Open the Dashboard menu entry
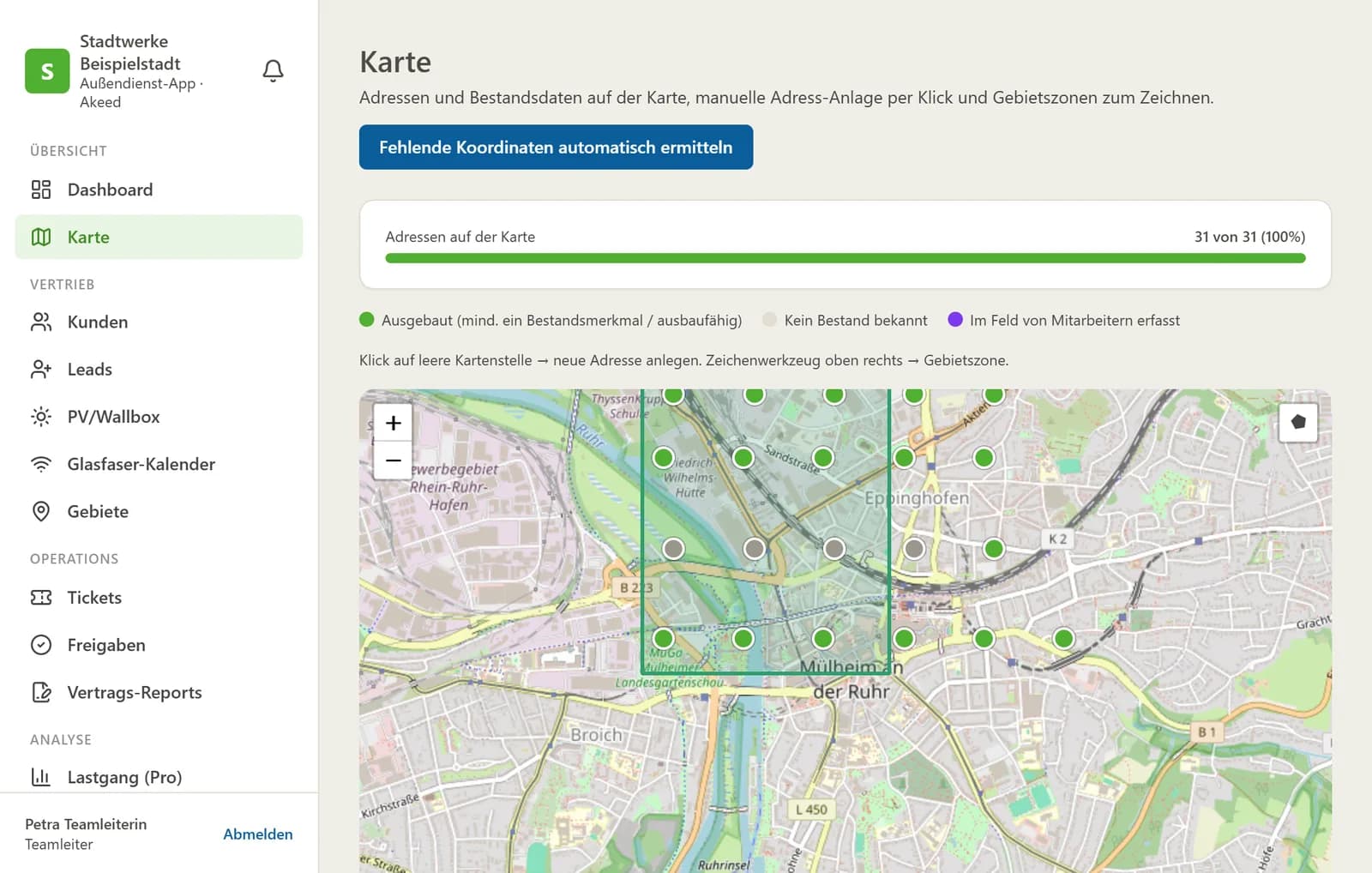The width and height of the screenshot is (1372, 873). [x=159, y=190]
